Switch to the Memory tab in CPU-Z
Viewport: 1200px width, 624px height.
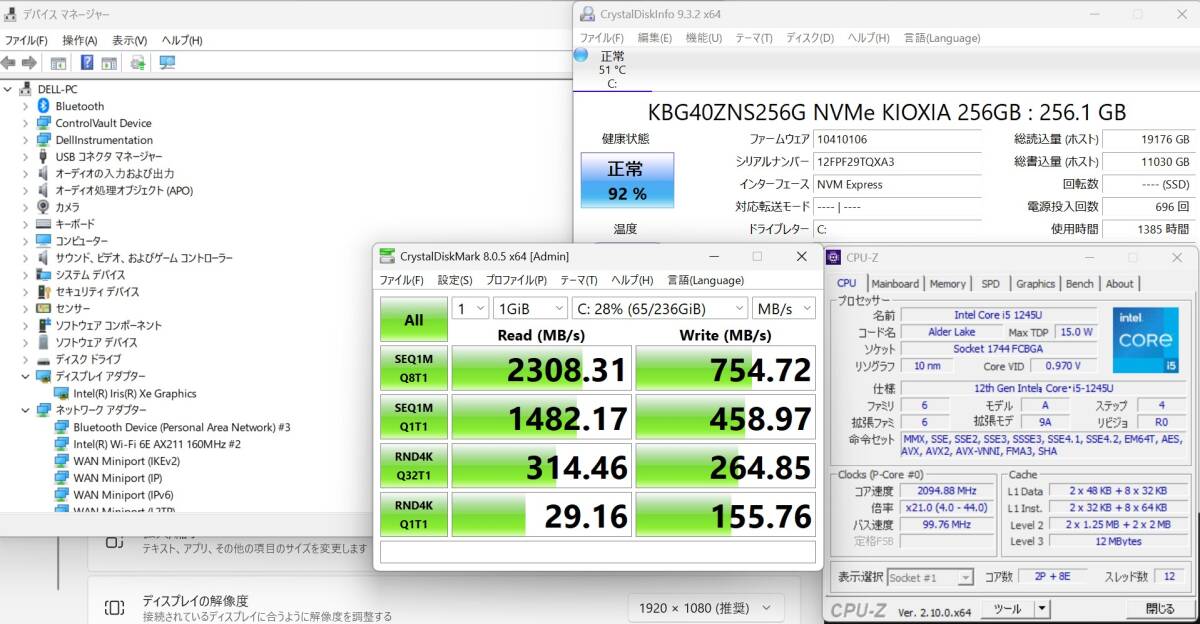point(948,284)
